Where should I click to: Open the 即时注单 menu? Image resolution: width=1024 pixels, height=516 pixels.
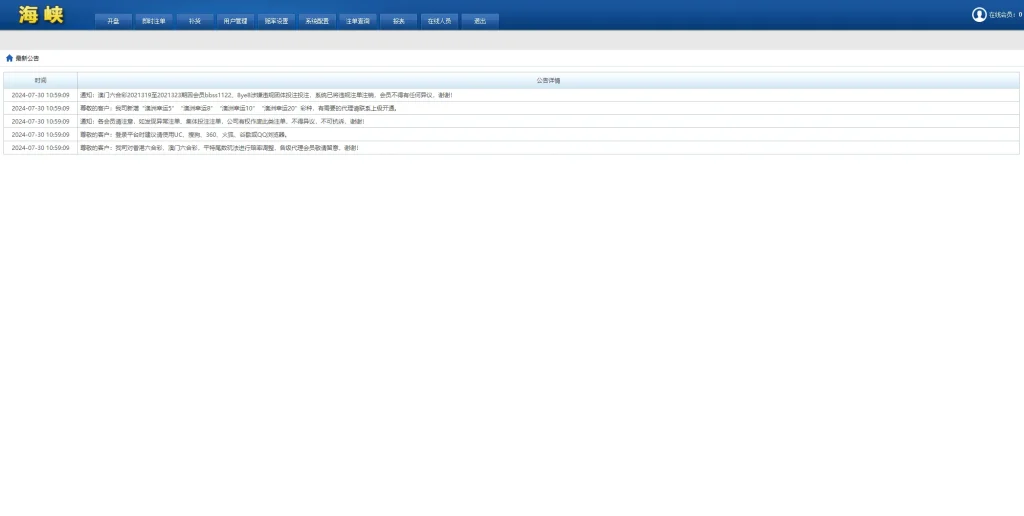(154, 21)
